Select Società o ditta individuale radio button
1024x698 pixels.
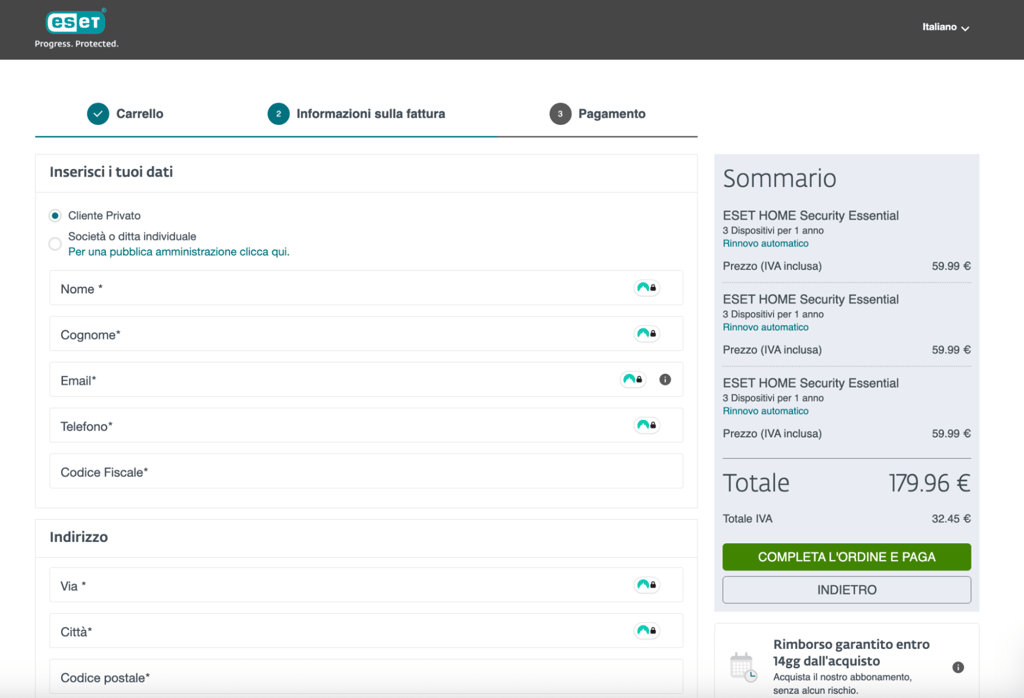point(55,244)
